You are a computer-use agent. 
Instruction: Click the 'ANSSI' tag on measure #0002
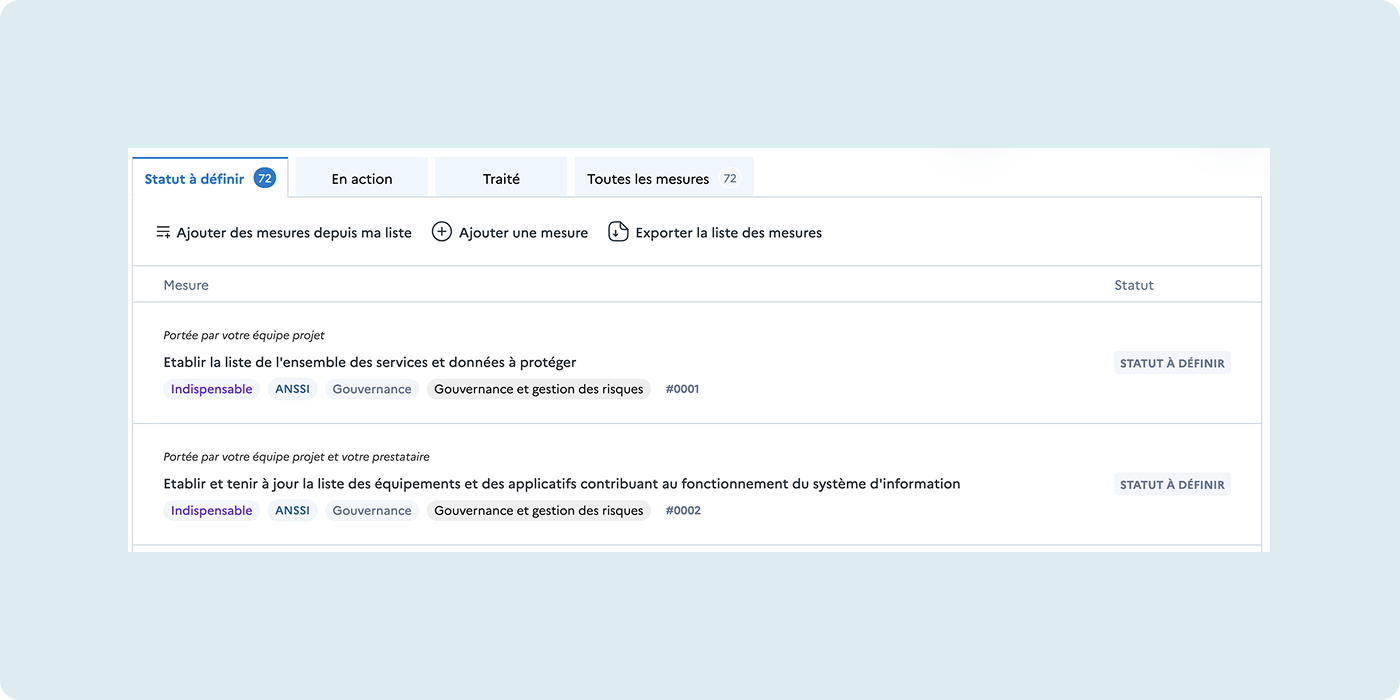[292, 511]
